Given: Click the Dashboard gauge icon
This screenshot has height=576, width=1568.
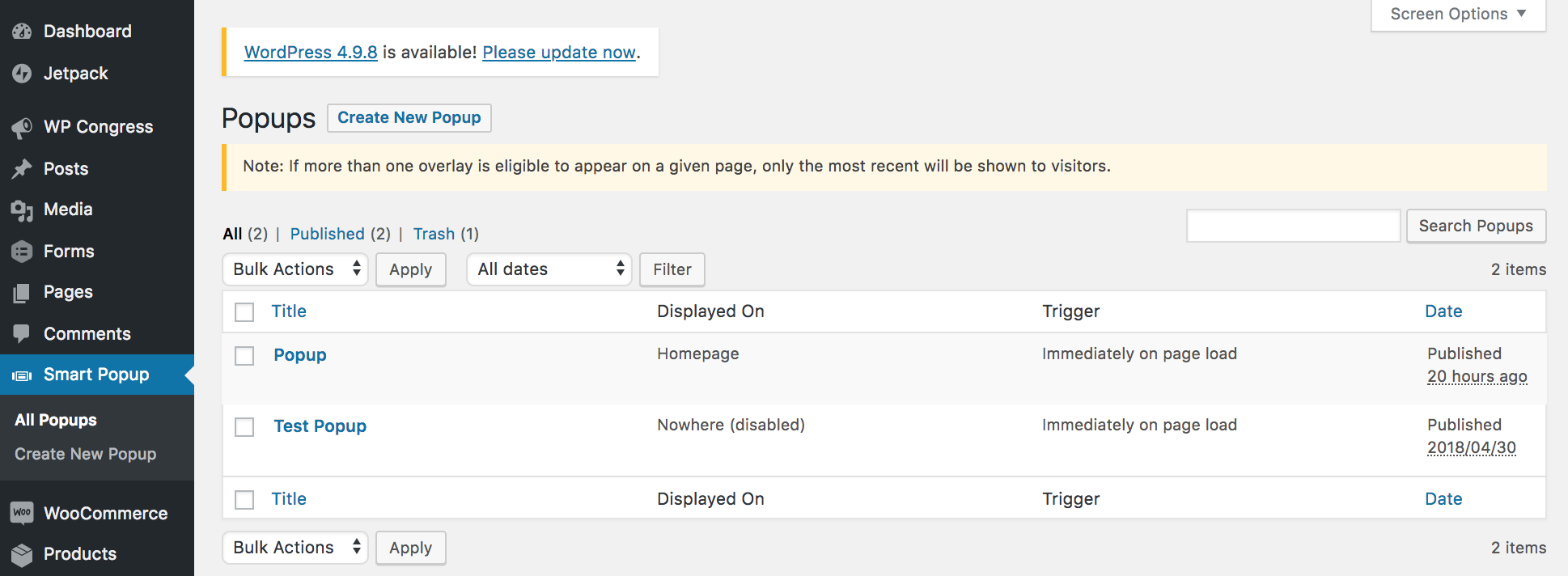Looking at the screenshot, I should 22,32.
